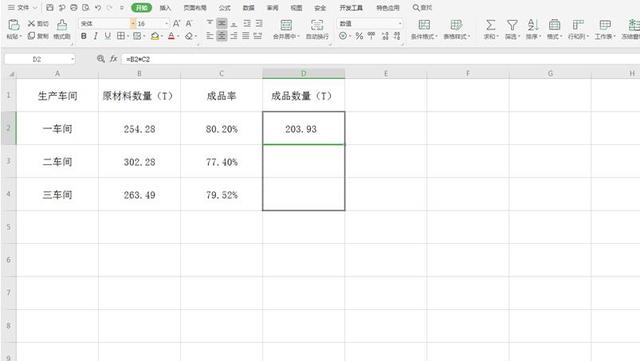This screenshot has width=640, height=361.
Task: Switch to the Data tab
Action: (x=249, y=8)
